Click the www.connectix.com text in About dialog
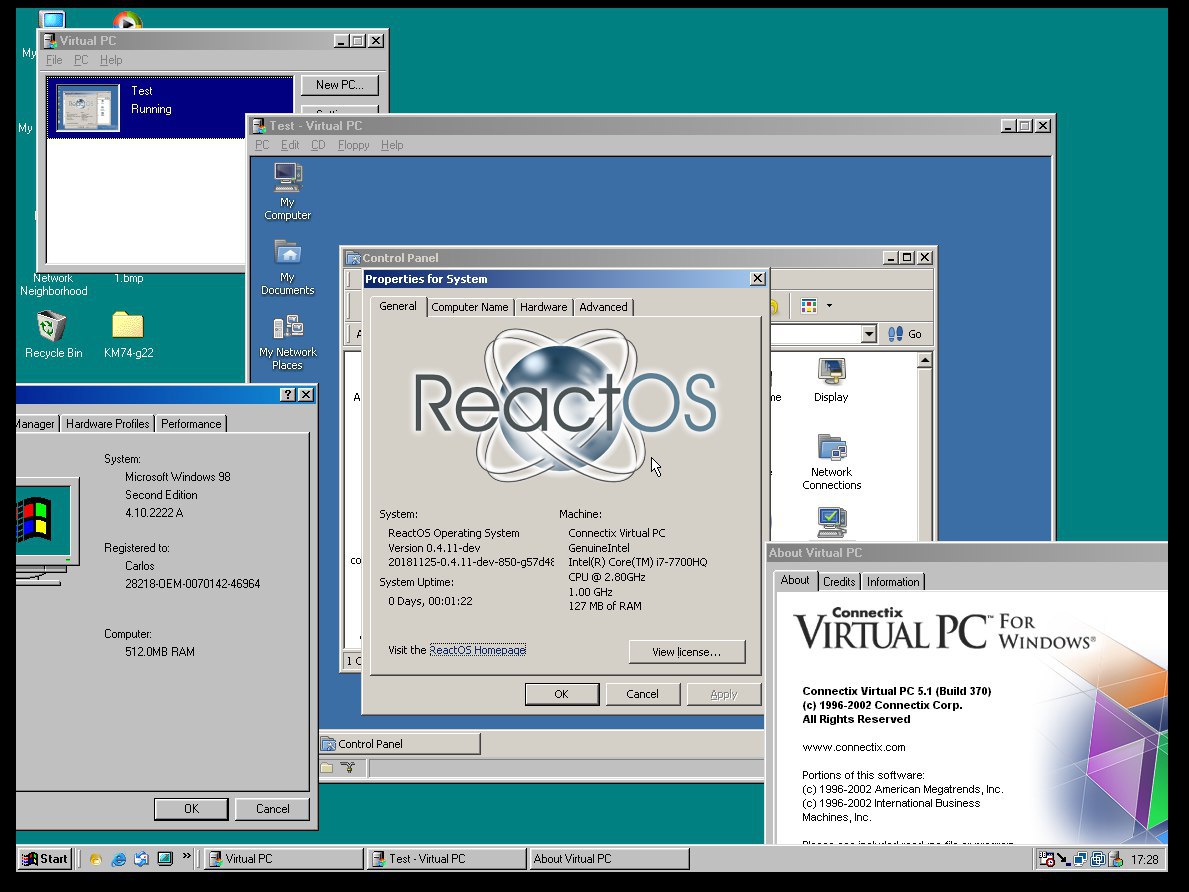This screenshot has height=892, width=1189. [x=854, y=747]
